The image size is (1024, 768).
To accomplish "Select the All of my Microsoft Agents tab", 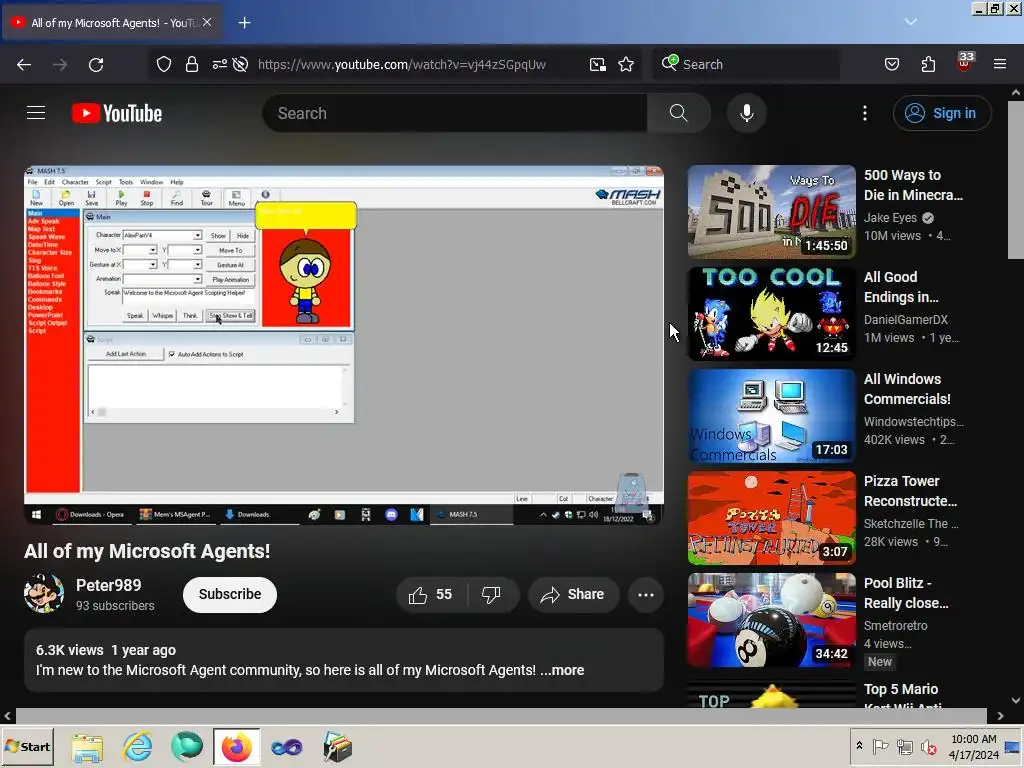I will 111,23.
